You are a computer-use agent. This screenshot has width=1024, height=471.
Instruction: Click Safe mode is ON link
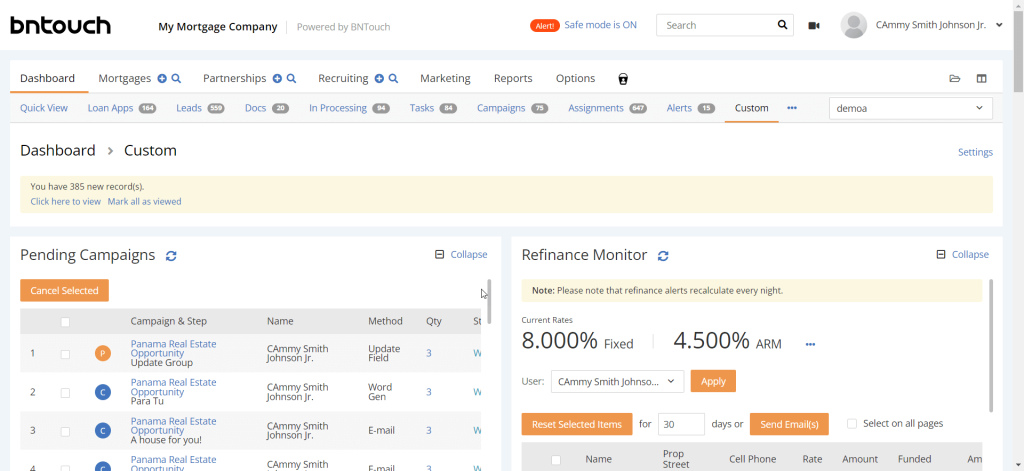coord(600,25)
